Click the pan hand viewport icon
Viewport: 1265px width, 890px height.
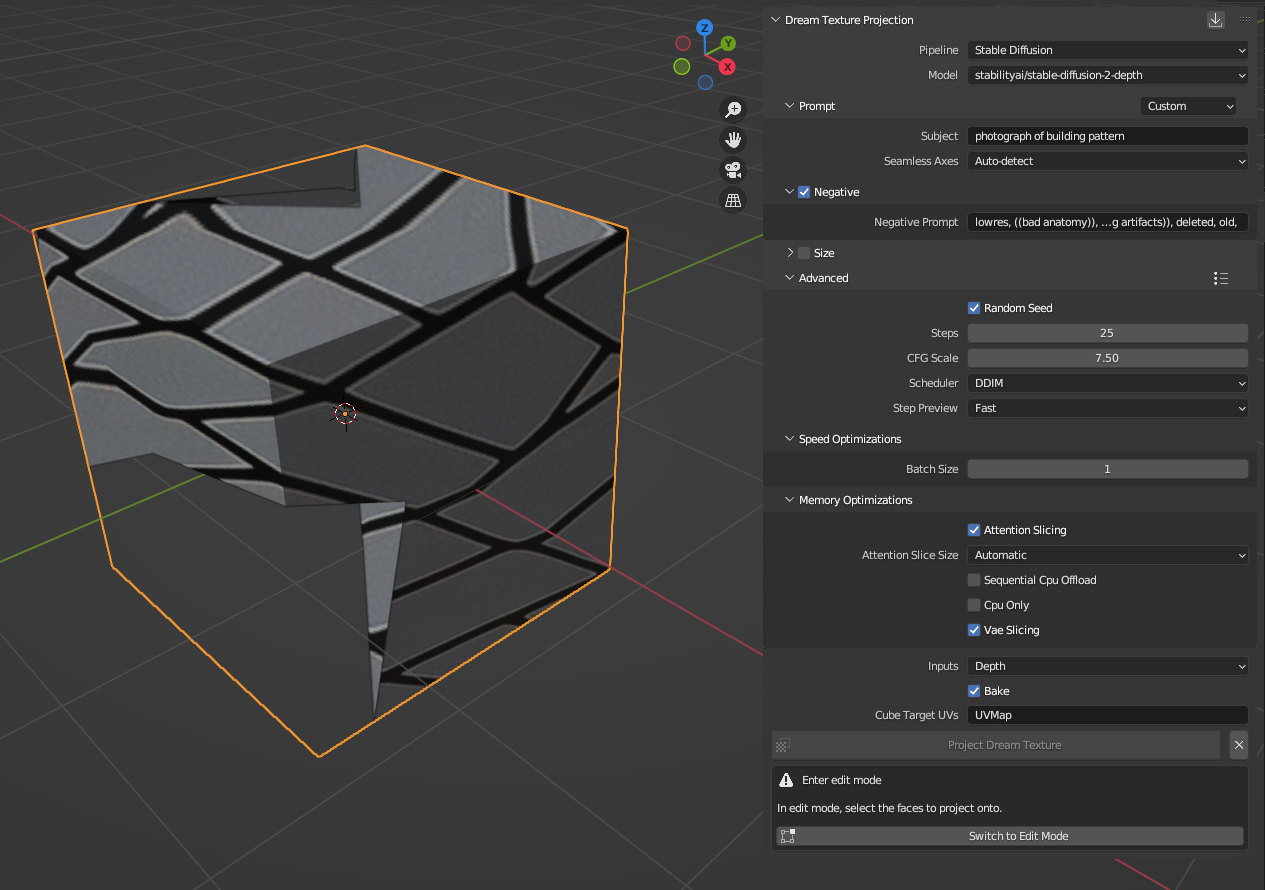[x=733, y=139]
